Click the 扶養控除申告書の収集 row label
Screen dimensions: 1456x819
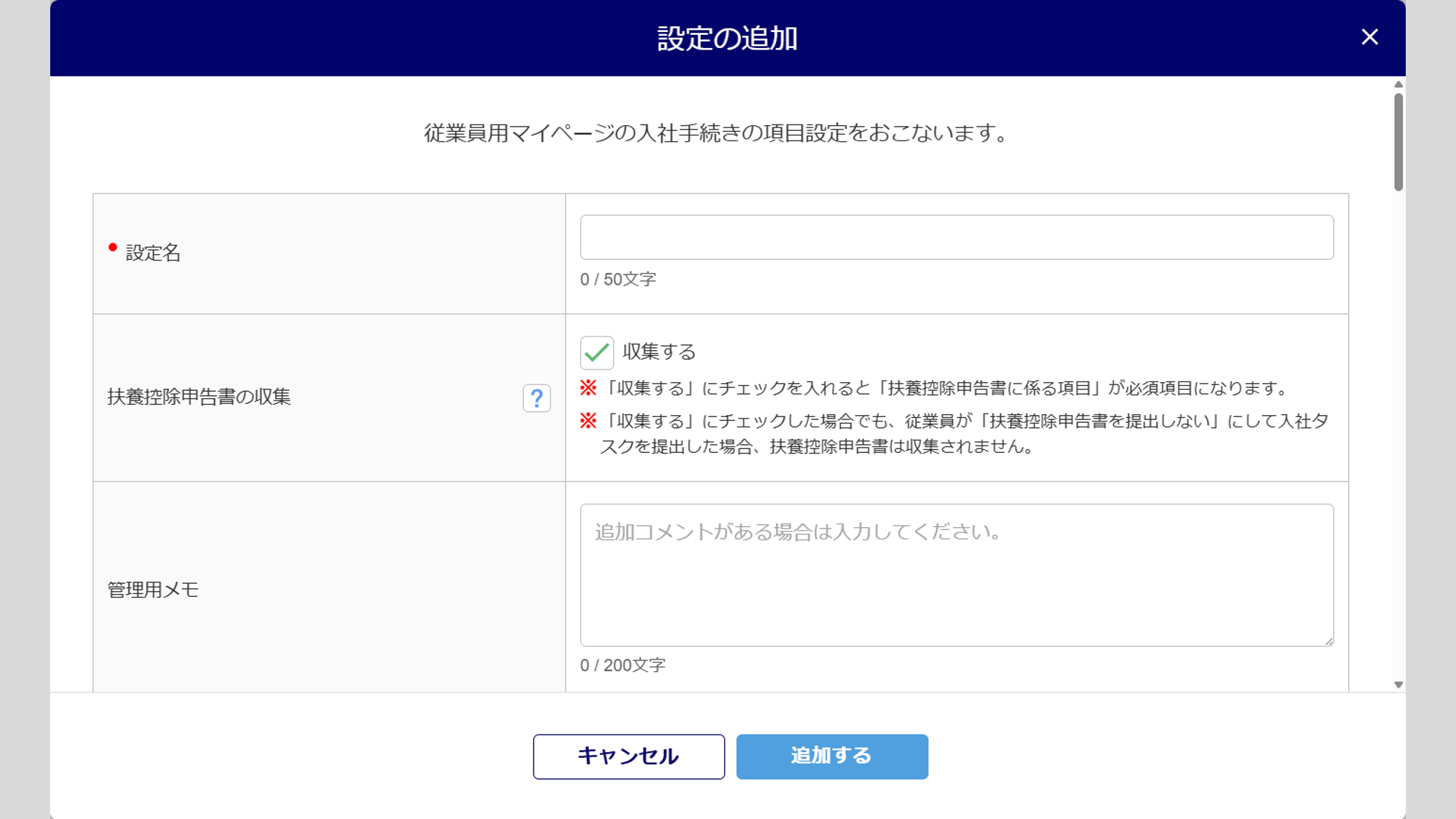199,397
